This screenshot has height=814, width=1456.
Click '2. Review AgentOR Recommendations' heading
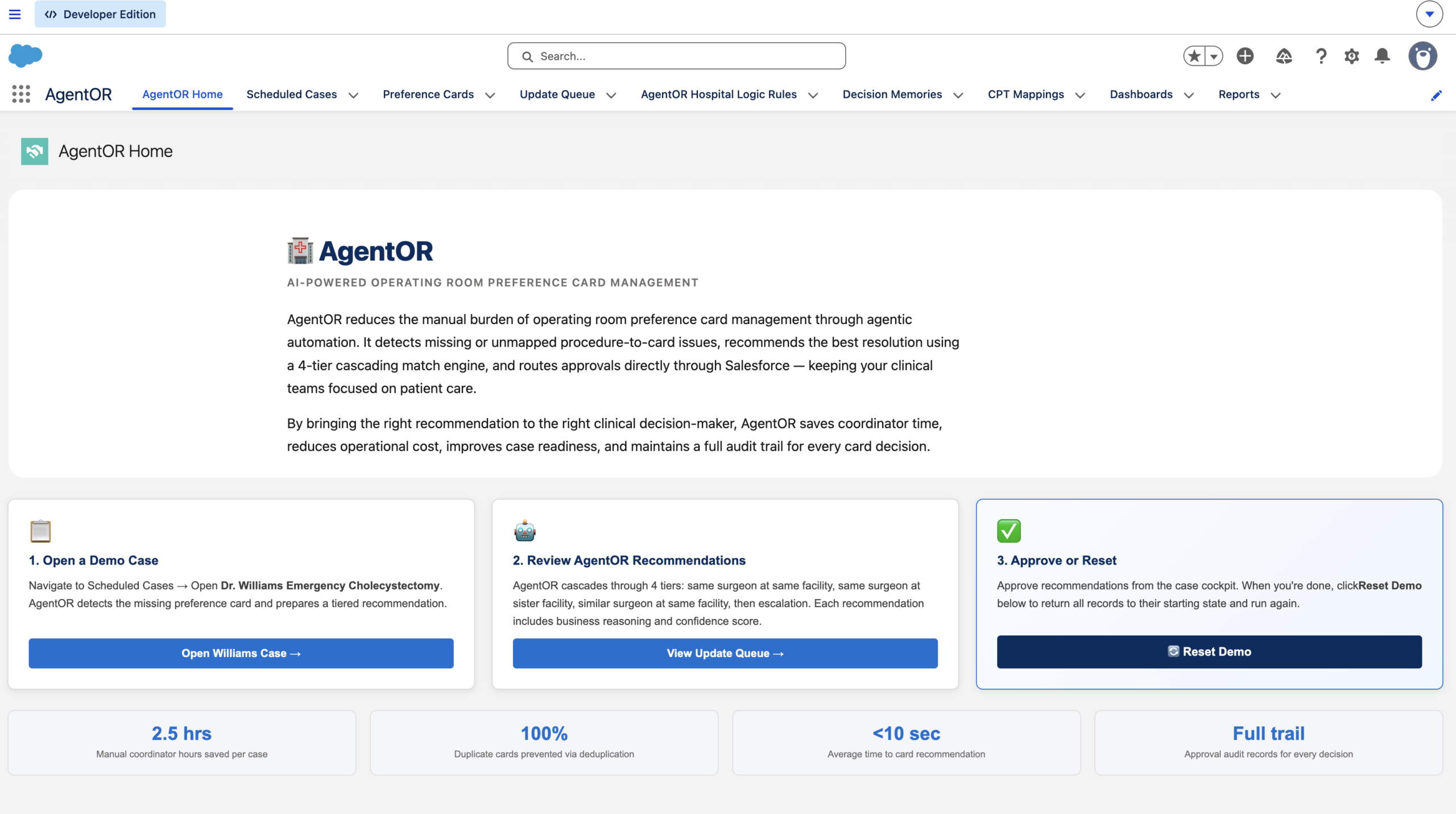629,560
